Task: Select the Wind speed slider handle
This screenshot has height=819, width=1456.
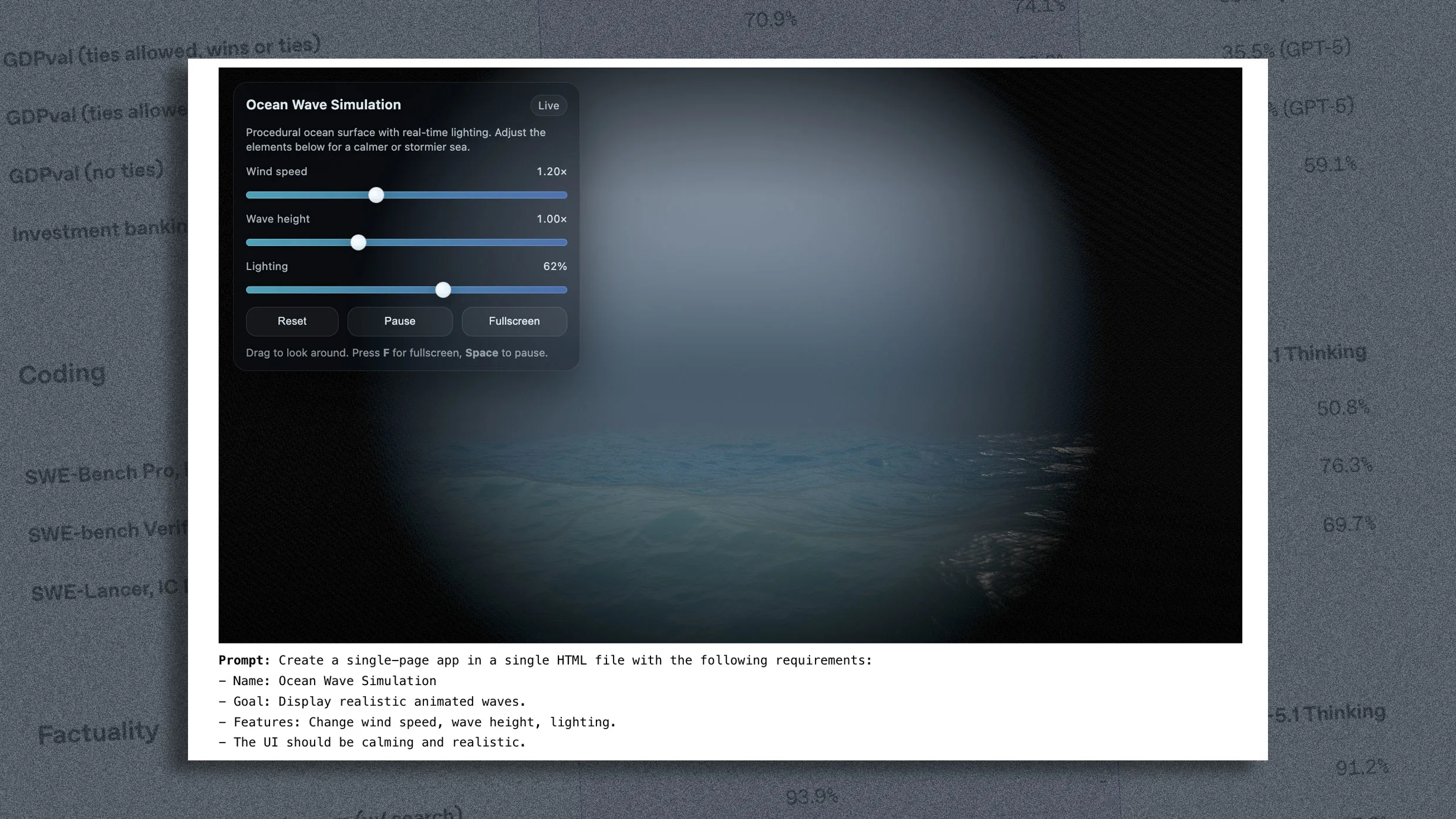Action: [376, 195]
